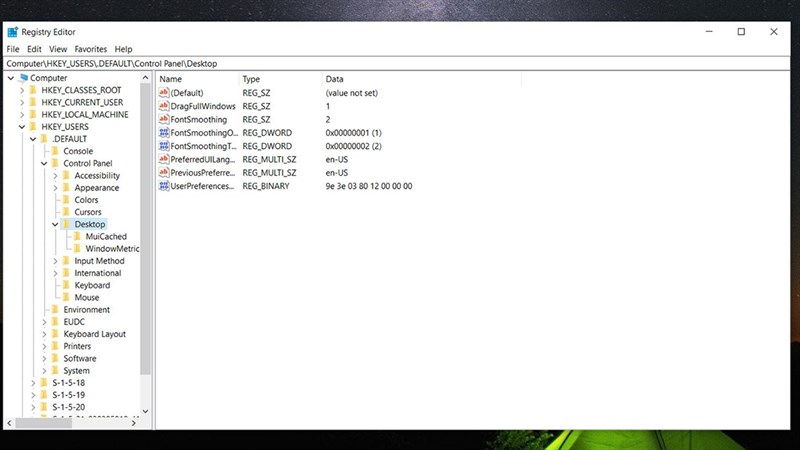Click the Colors folder icon

point(66,200)
